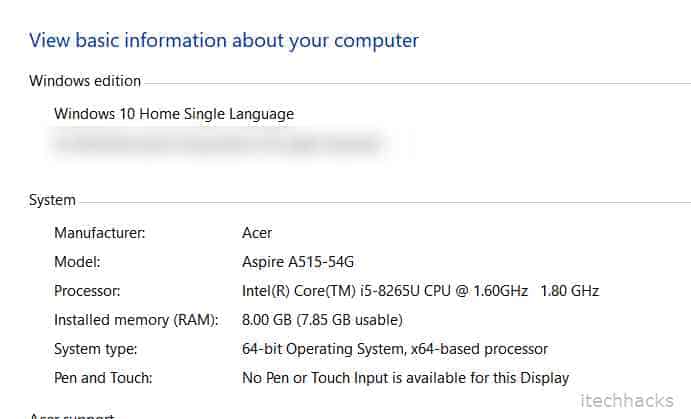691x419 pixels.
Task: Click the 'Acer' manufacturer value
Action: pyautogui.click(x=257, y=233)
